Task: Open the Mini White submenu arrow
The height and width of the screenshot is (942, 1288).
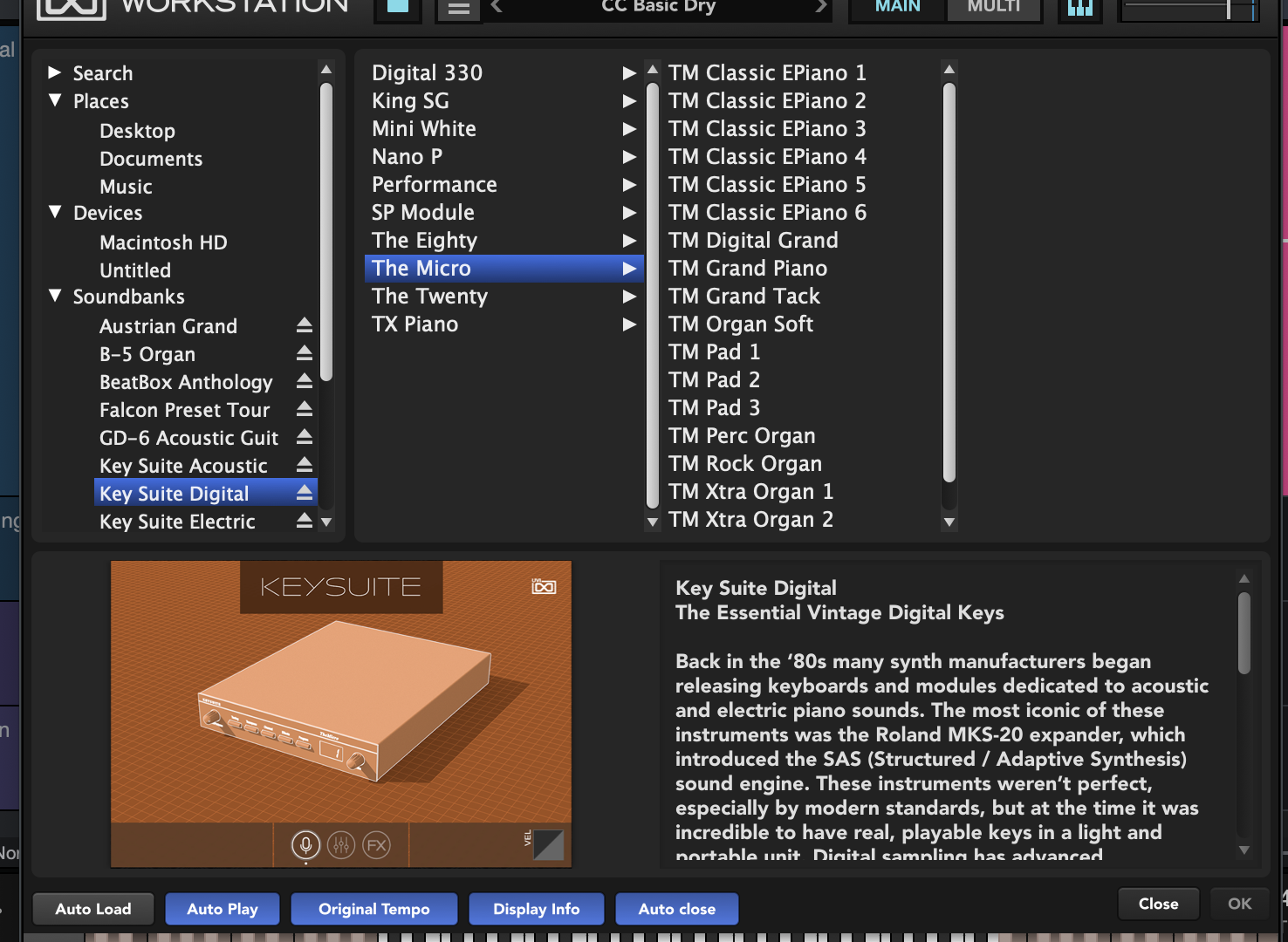Action: (629, 129)
